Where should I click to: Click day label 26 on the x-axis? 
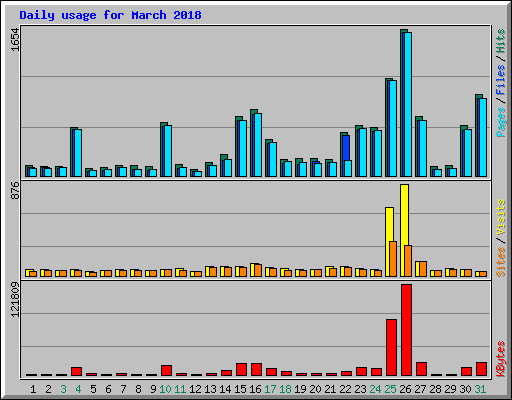pyautogui.click(x=405, y=389)
